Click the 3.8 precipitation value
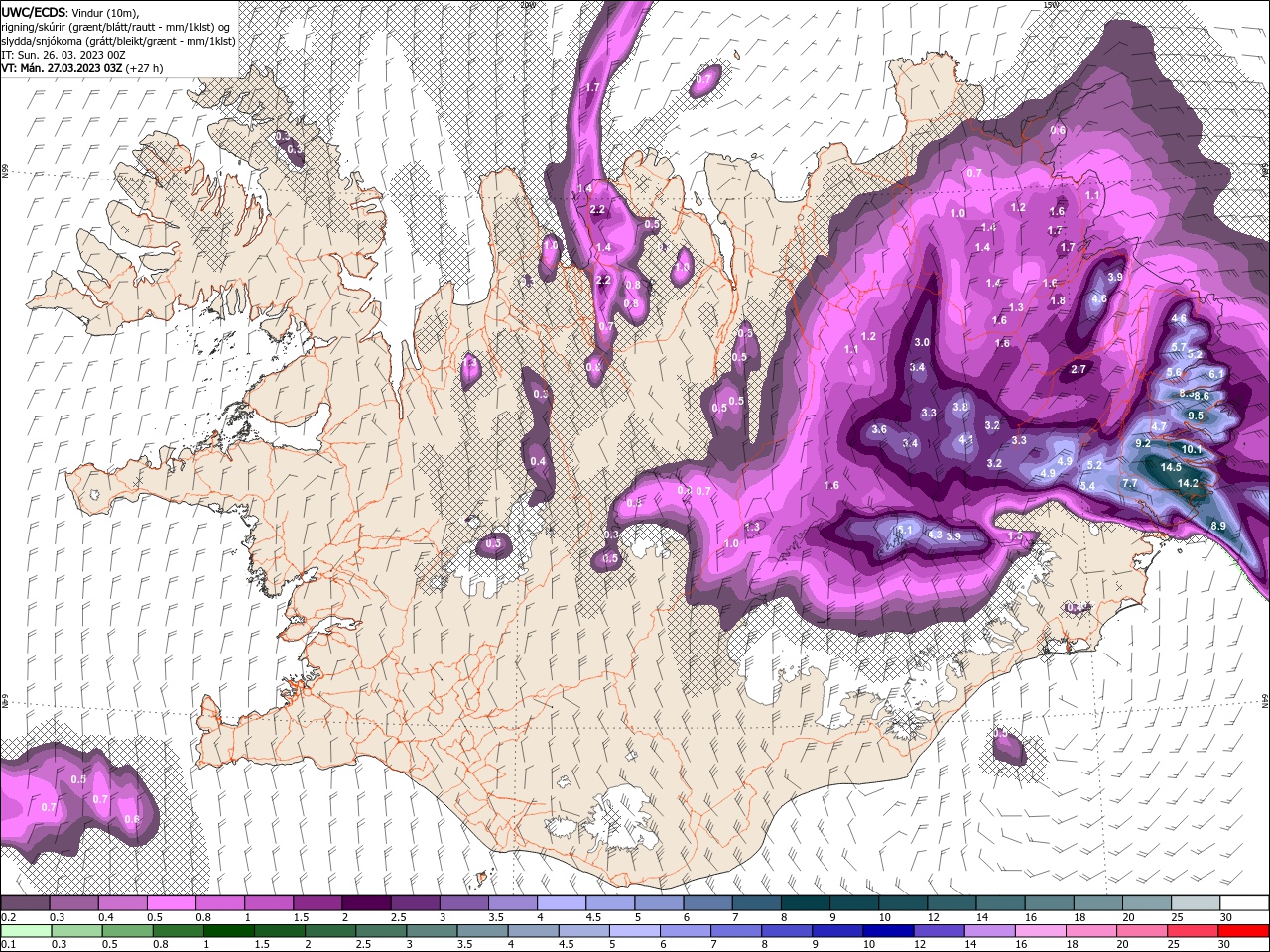 click(x=960, y=407)
